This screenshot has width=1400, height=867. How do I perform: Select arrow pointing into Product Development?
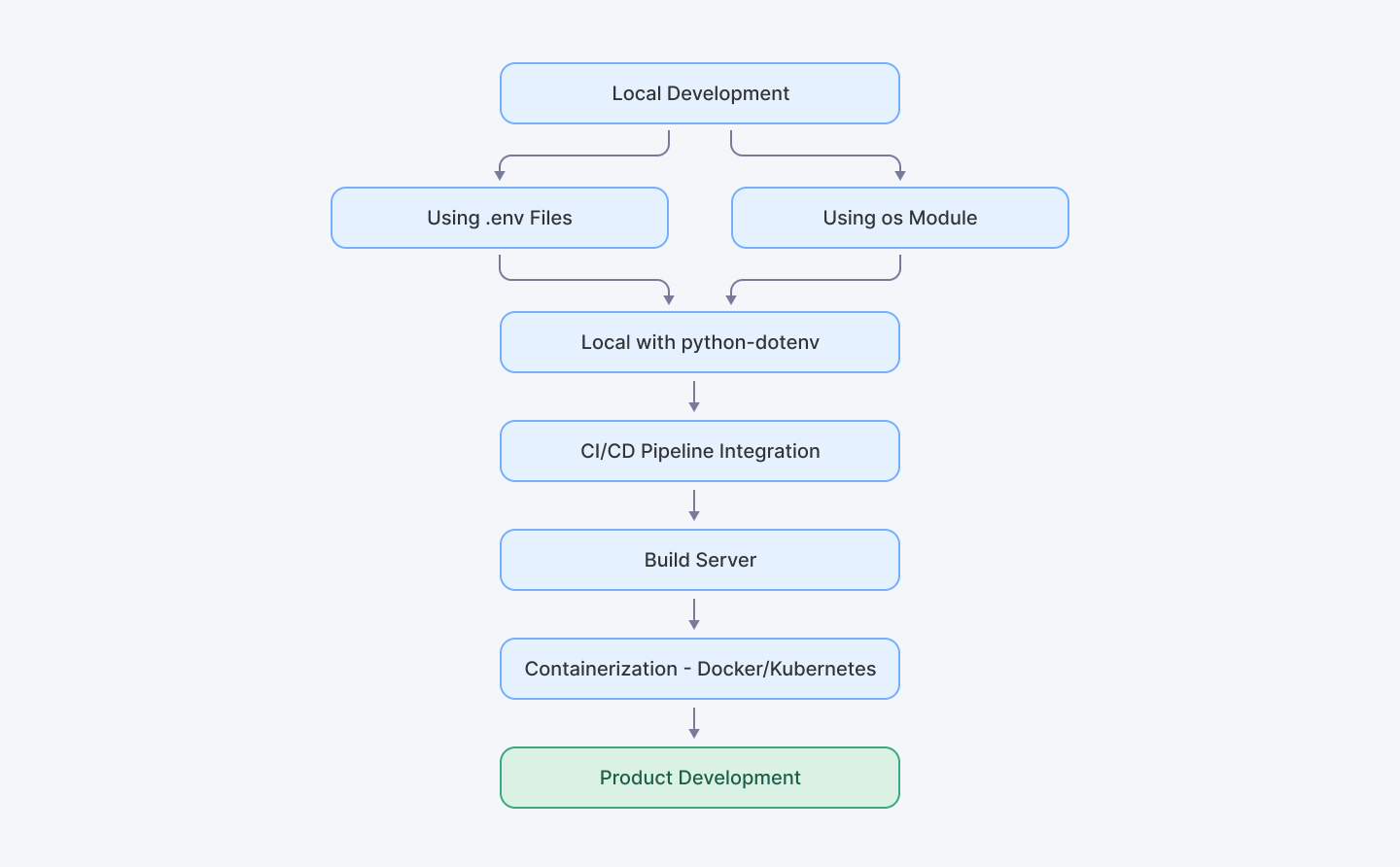click(x=694, y=723)
